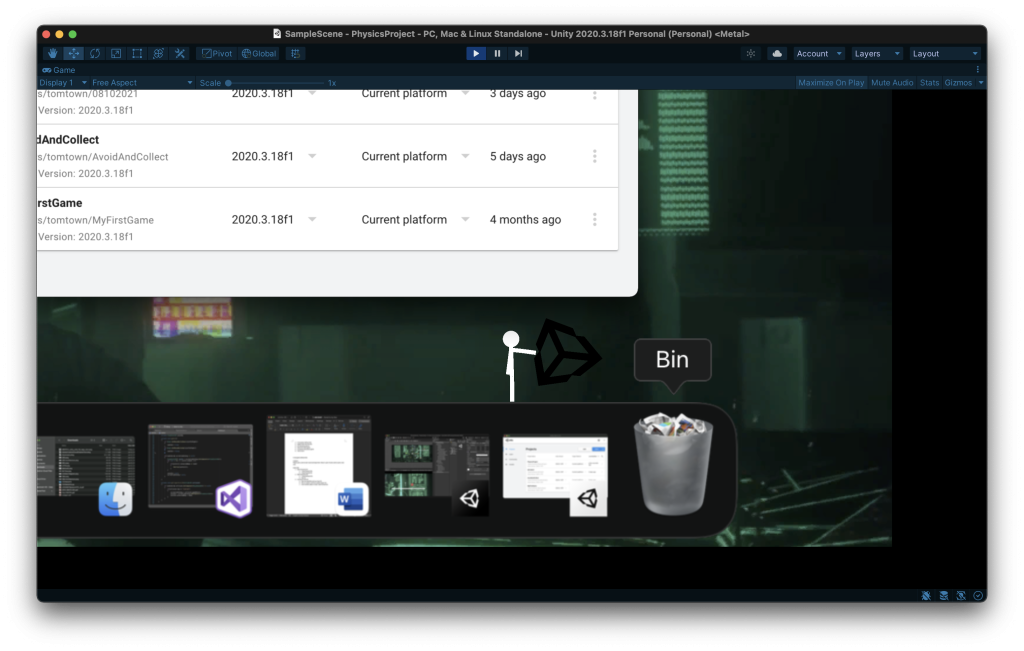Select the Rotate tool
The height and width of the screenshot is (651, 1024).
95,54
